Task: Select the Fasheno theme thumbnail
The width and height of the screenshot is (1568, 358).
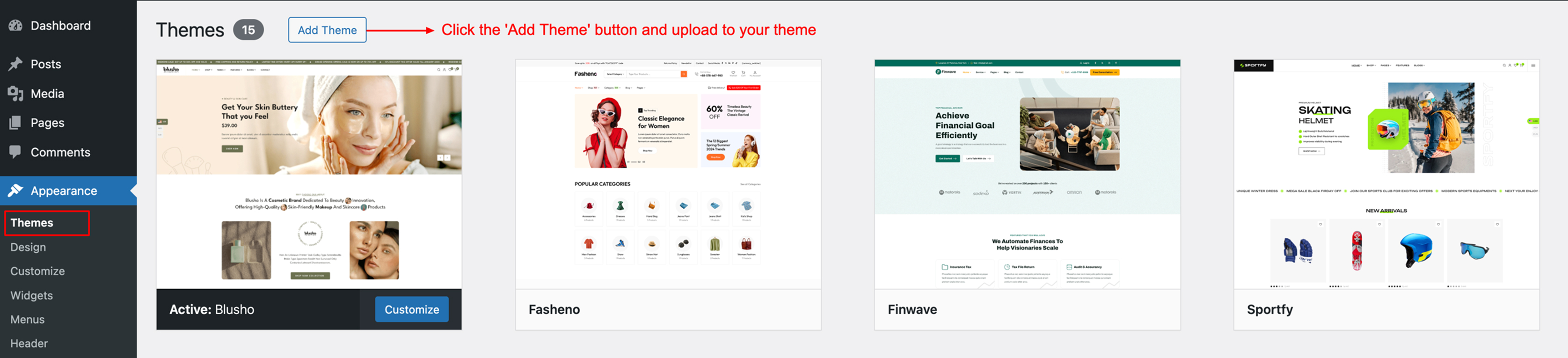Action: [668, 174]
